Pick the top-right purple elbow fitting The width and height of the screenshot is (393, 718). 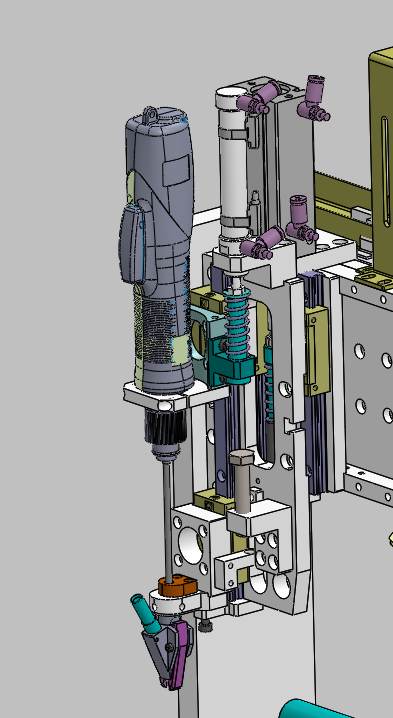click(313, 98)
